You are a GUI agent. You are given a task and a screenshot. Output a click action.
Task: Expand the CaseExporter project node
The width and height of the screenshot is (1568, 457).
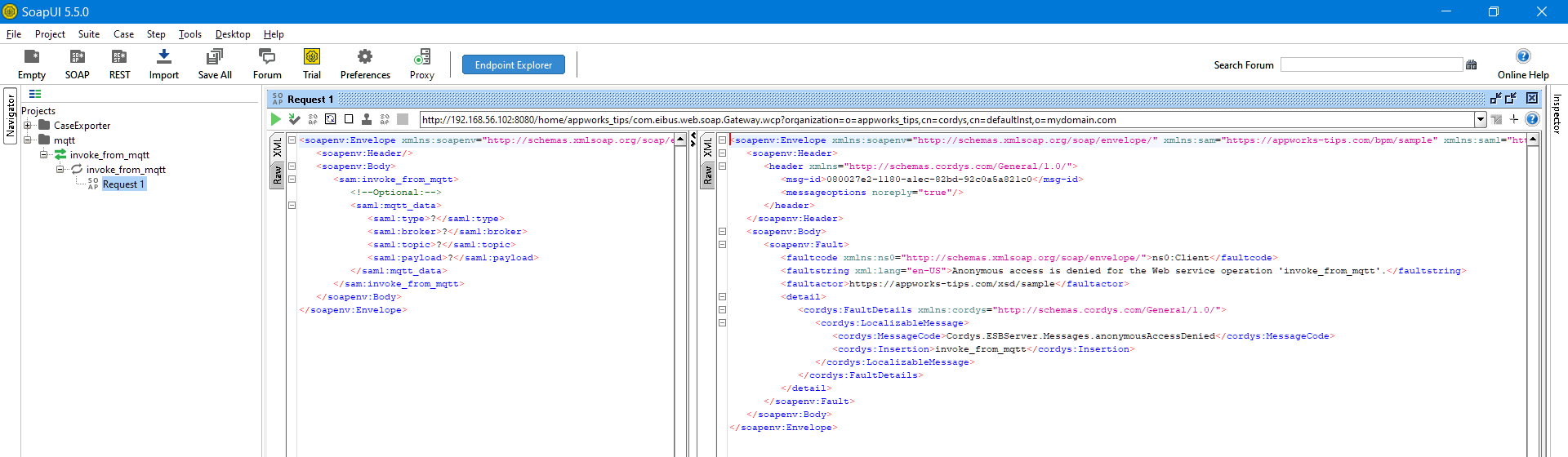pos(28,126)
